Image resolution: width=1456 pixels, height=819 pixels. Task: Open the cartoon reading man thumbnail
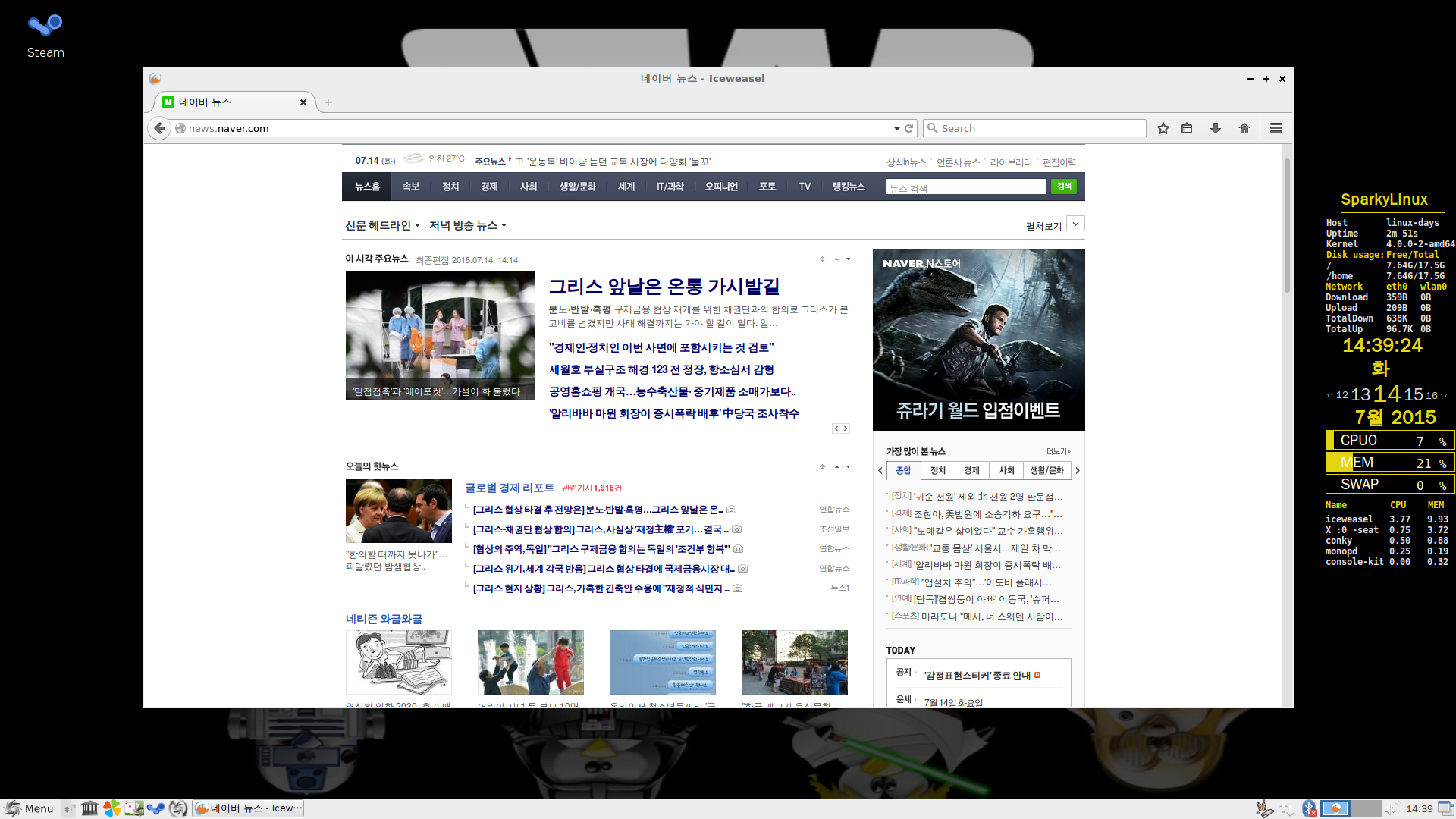point(399,662)
